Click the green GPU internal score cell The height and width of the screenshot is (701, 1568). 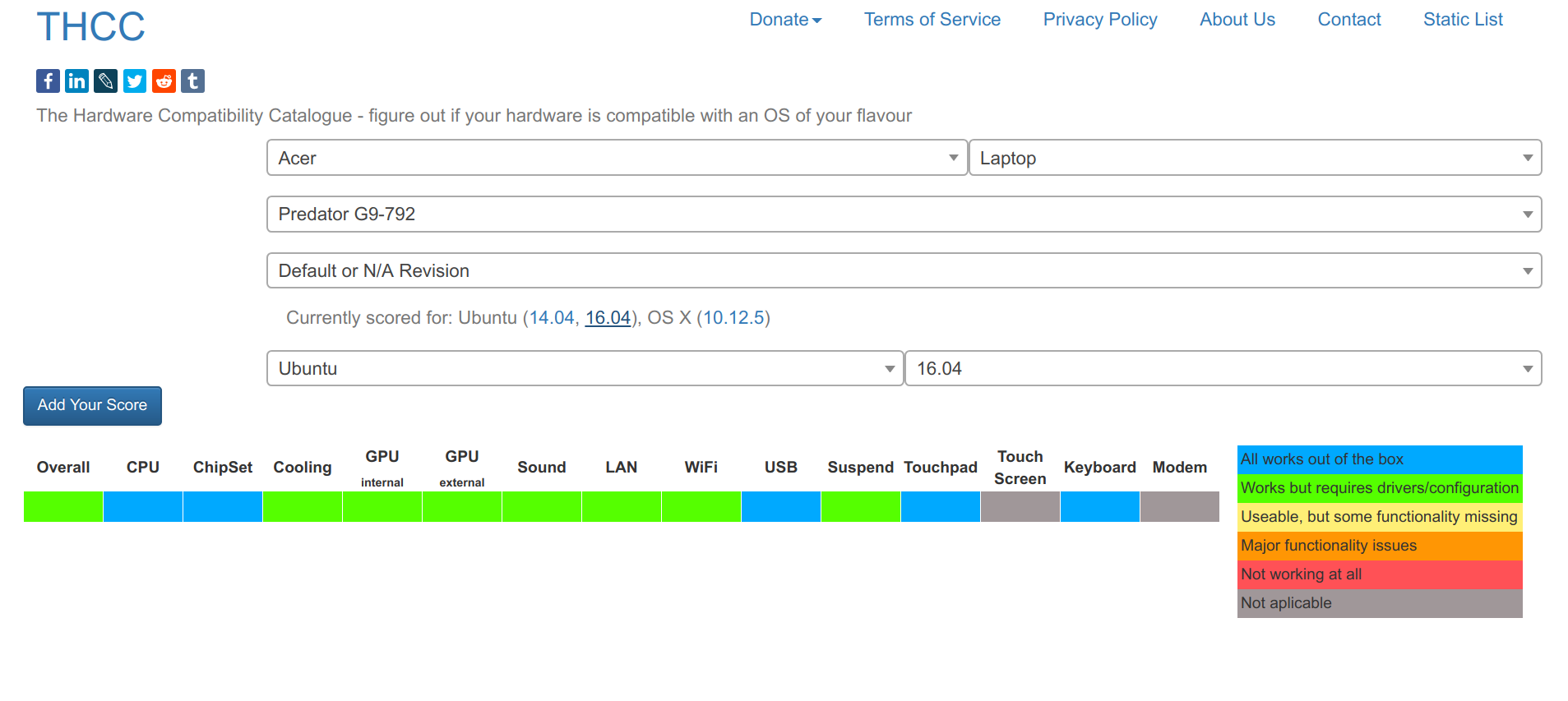[382, 507]
